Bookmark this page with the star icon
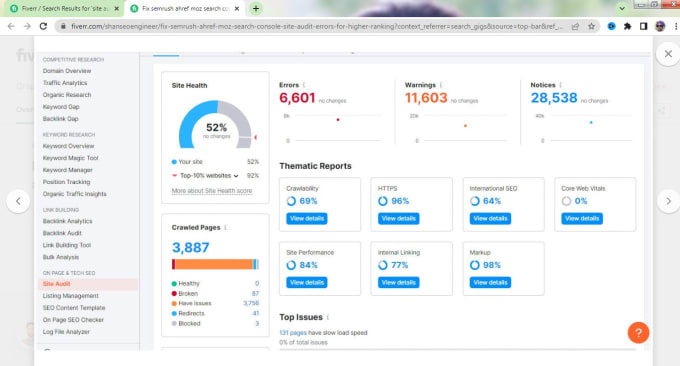Image resolution: width=680 pixels, height=366 pixels. [591, 26]
